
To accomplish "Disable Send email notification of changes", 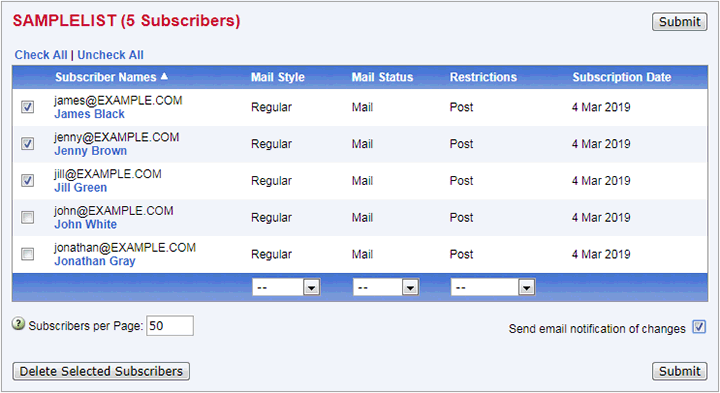I will click(699, 327).
